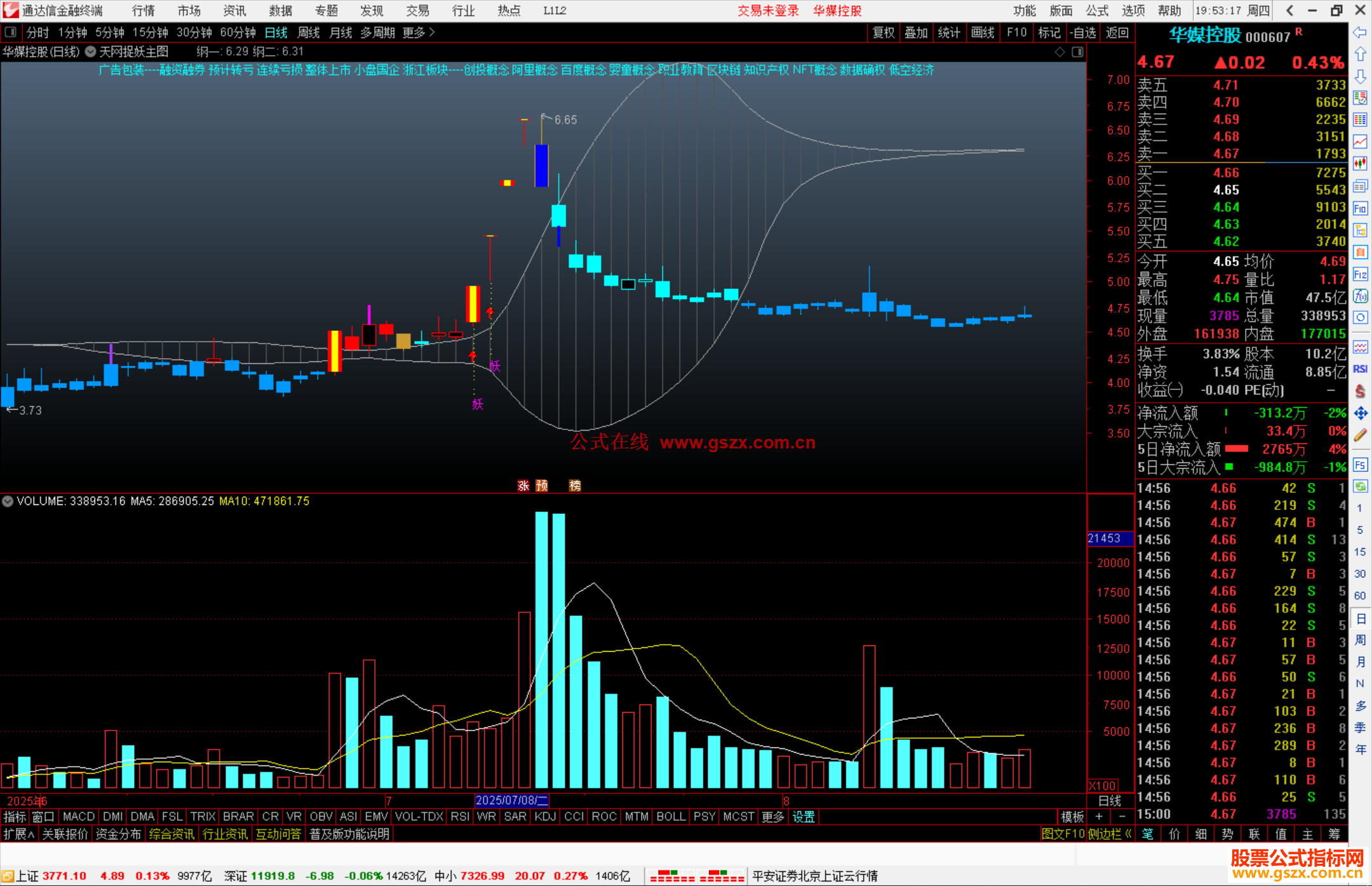Open 设置 settings in indicator bar
This screenshot has height=886, width=1372.
[804, 817]
